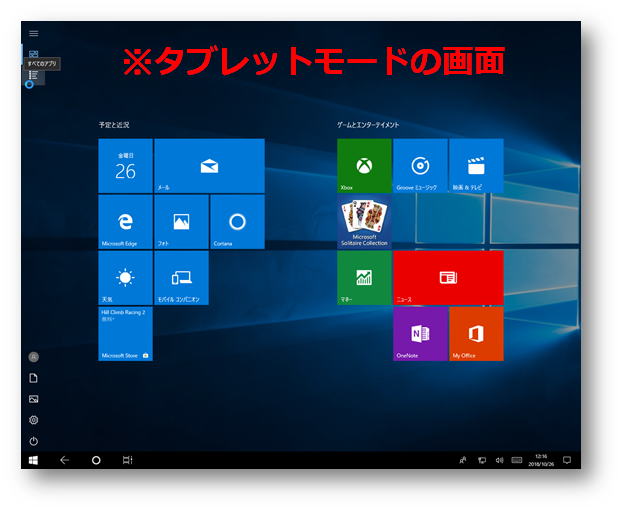Click the network icon in system tray
Screen dimensions: 623x511
[482, 460]
